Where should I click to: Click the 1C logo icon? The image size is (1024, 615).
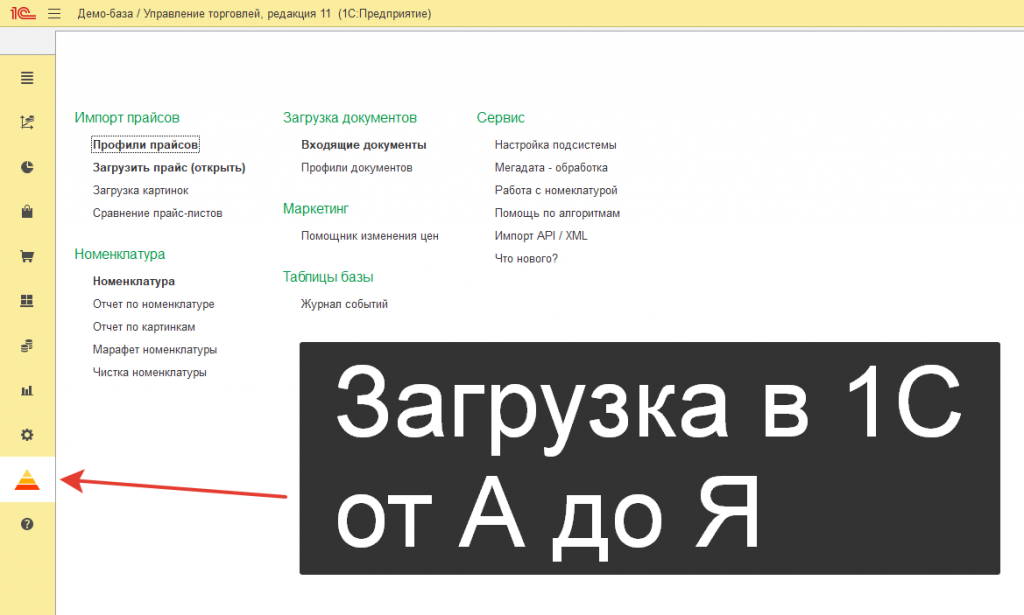click(x=23, y=13)
